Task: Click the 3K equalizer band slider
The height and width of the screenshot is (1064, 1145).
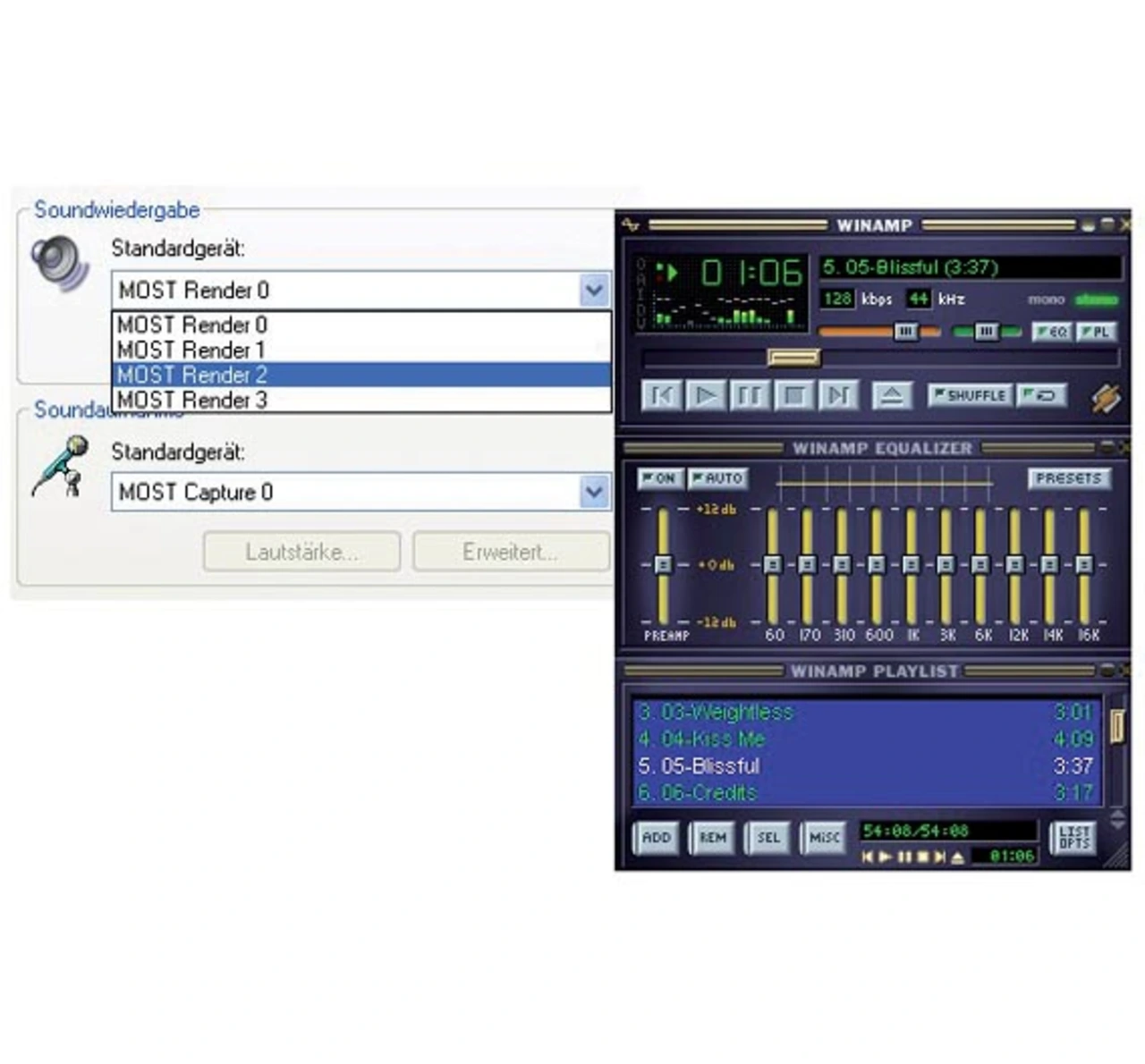Action: click(x=946, y=565)
